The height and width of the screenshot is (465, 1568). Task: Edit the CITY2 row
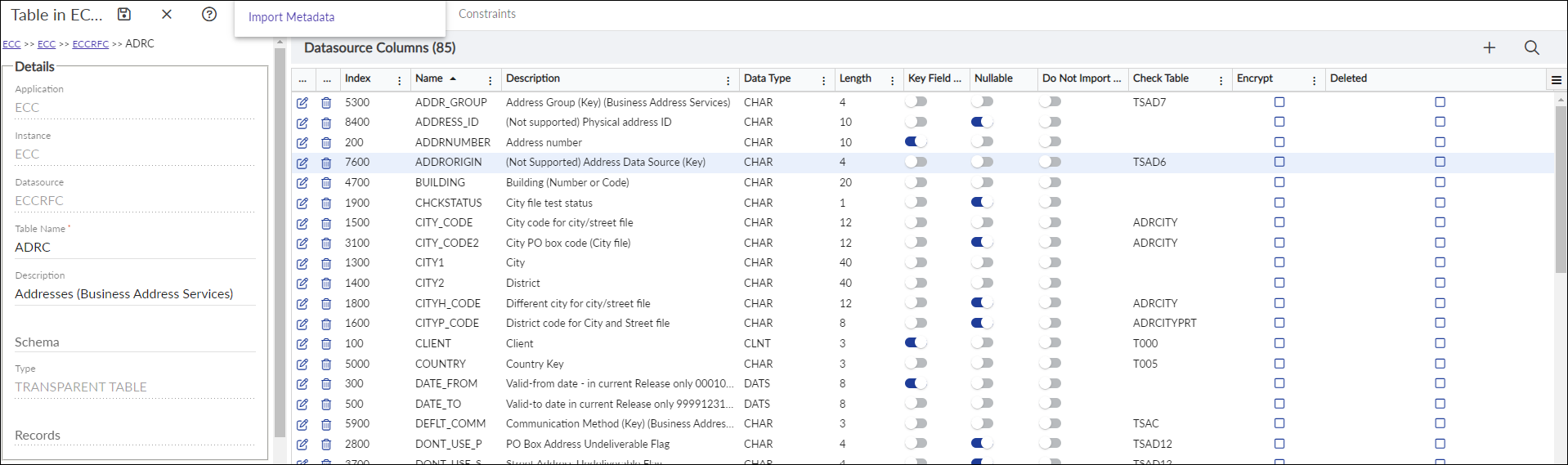302,283
